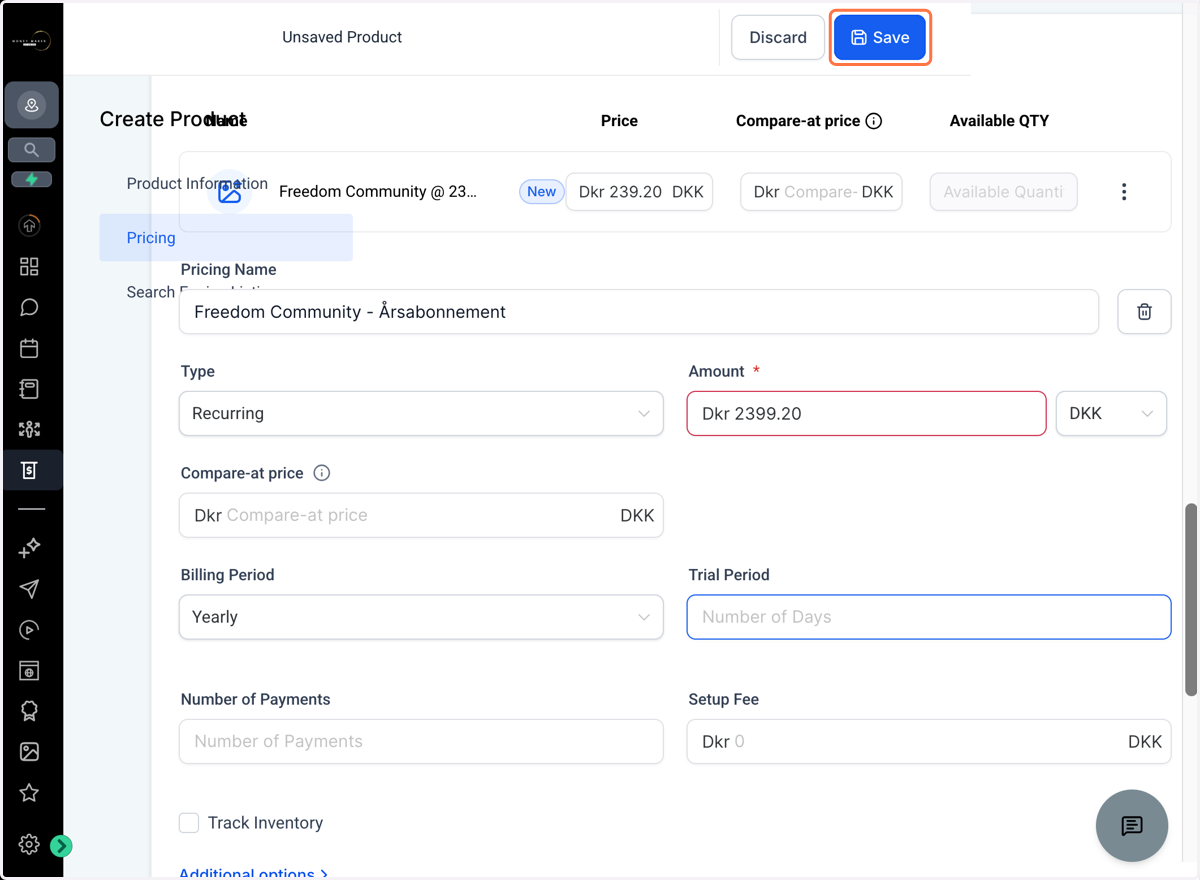Open conversations chat bubble icon
Image resolution: width=1200 pixels, height=880 pixels.
pyautogui.click(x=29, y=307)
